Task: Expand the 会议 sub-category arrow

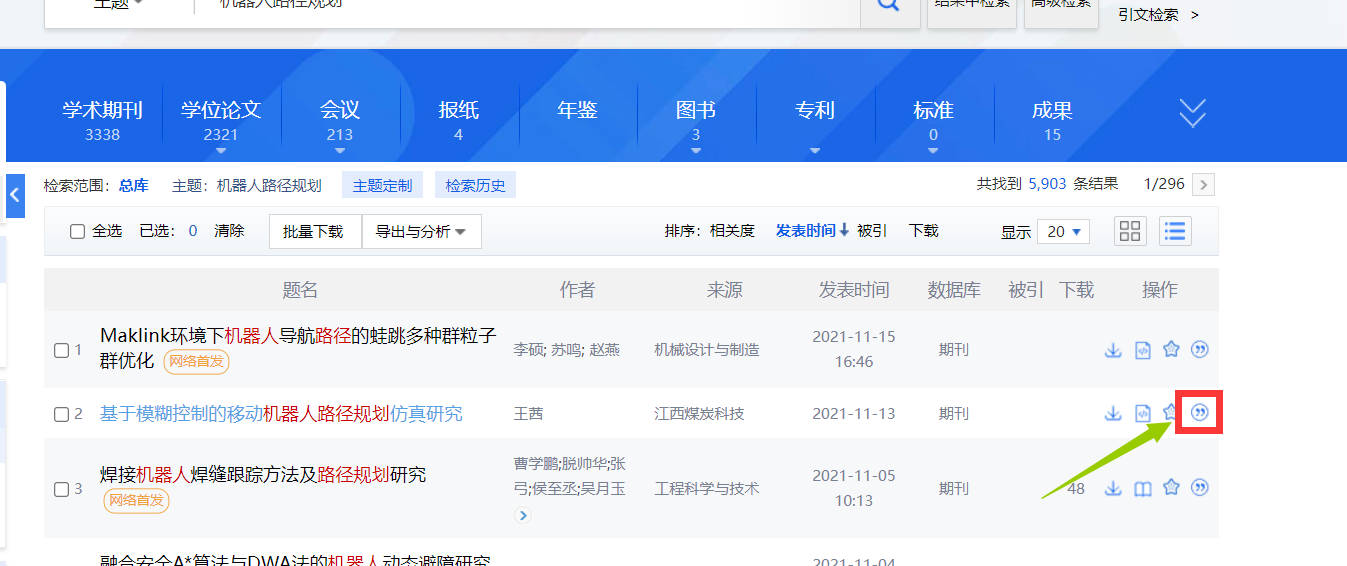Action: pyautogui.click(x=340, y=152)
